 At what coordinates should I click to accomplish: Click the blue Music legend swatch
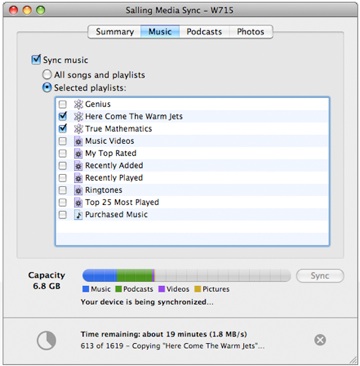(x=86, y=289)
